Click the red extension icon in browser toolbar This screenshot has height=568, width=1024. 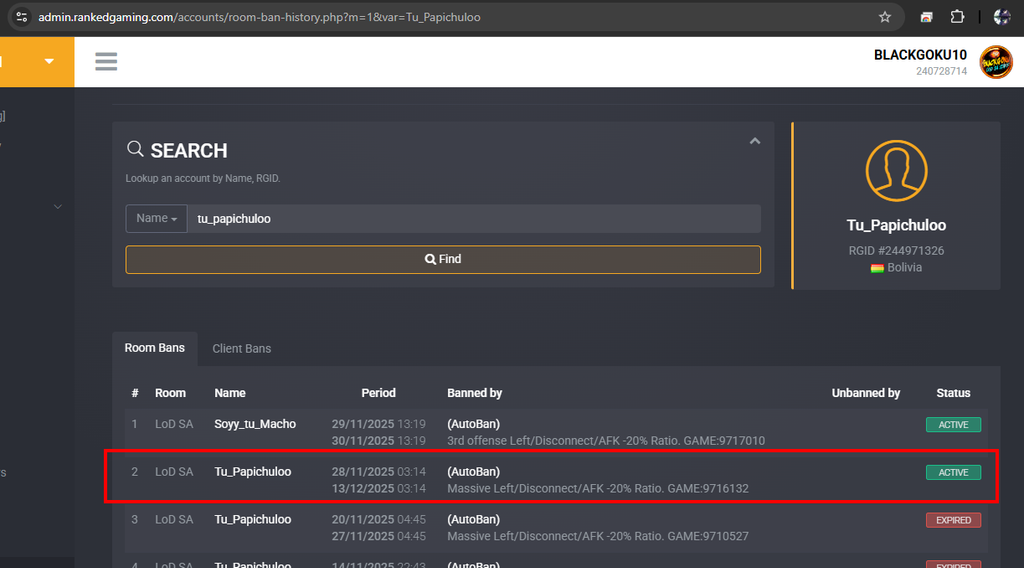pos(926,17)
